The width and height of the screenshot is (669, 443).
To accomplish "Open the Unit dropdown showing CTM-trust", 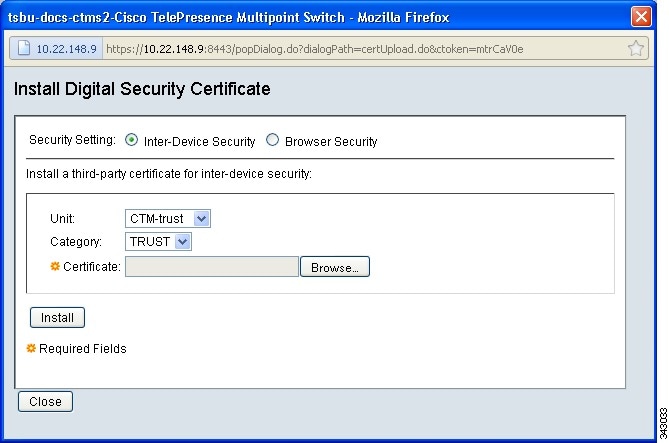I will coord(168,219).
